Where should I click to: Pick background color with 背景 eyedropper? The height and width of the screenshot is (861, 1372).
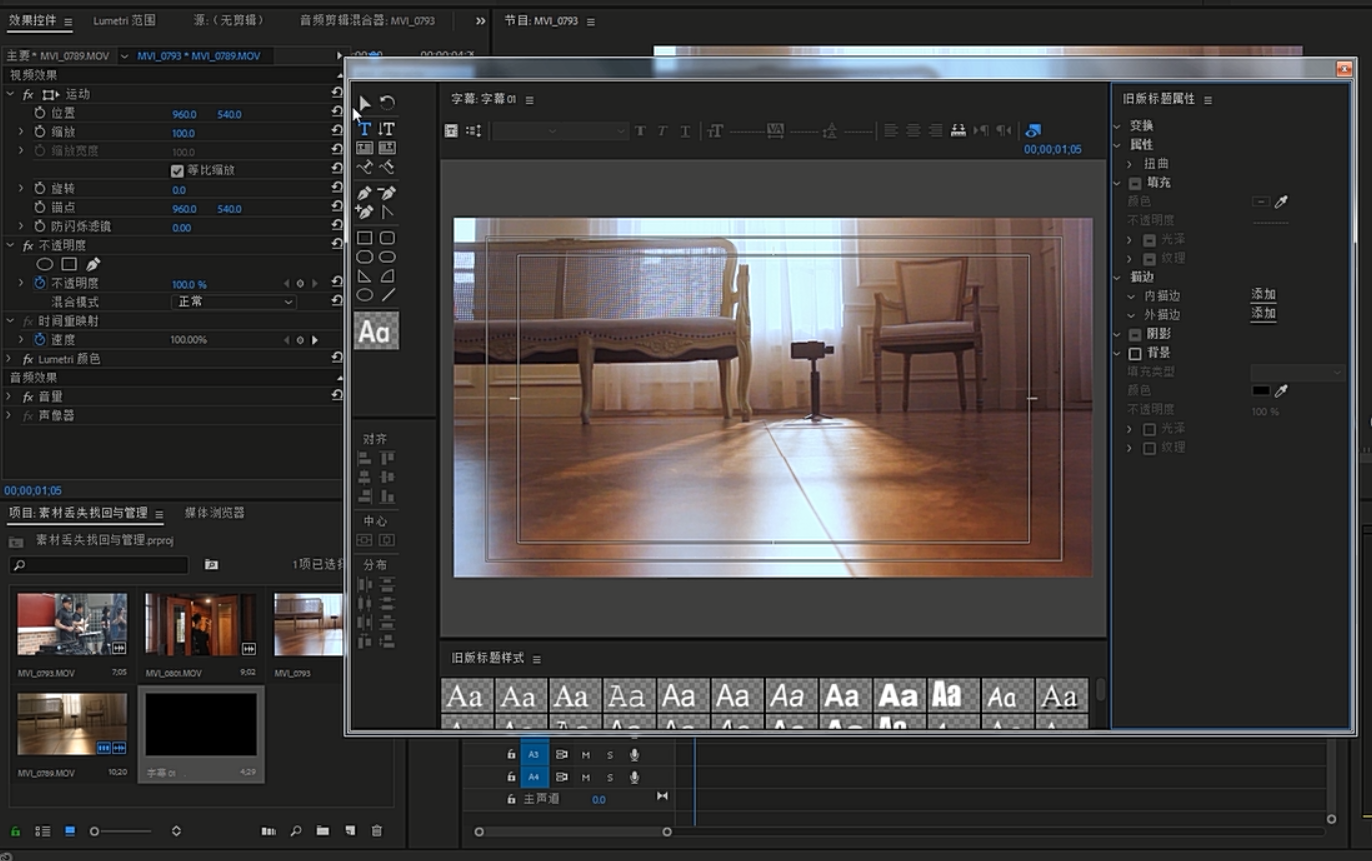pyautogui.click(x=1281, y=390)
